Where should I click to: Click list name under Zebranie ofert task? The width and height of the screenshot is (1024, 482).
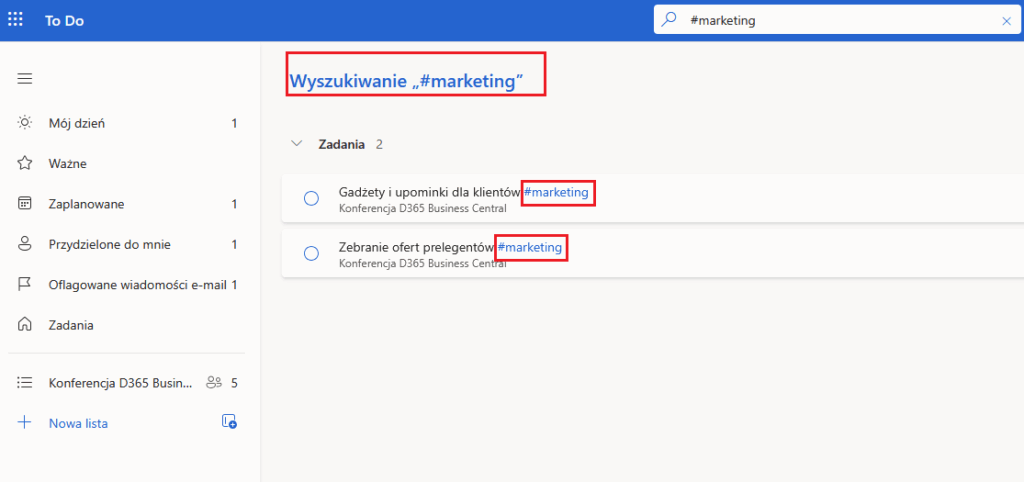click(x=423, y=264)
